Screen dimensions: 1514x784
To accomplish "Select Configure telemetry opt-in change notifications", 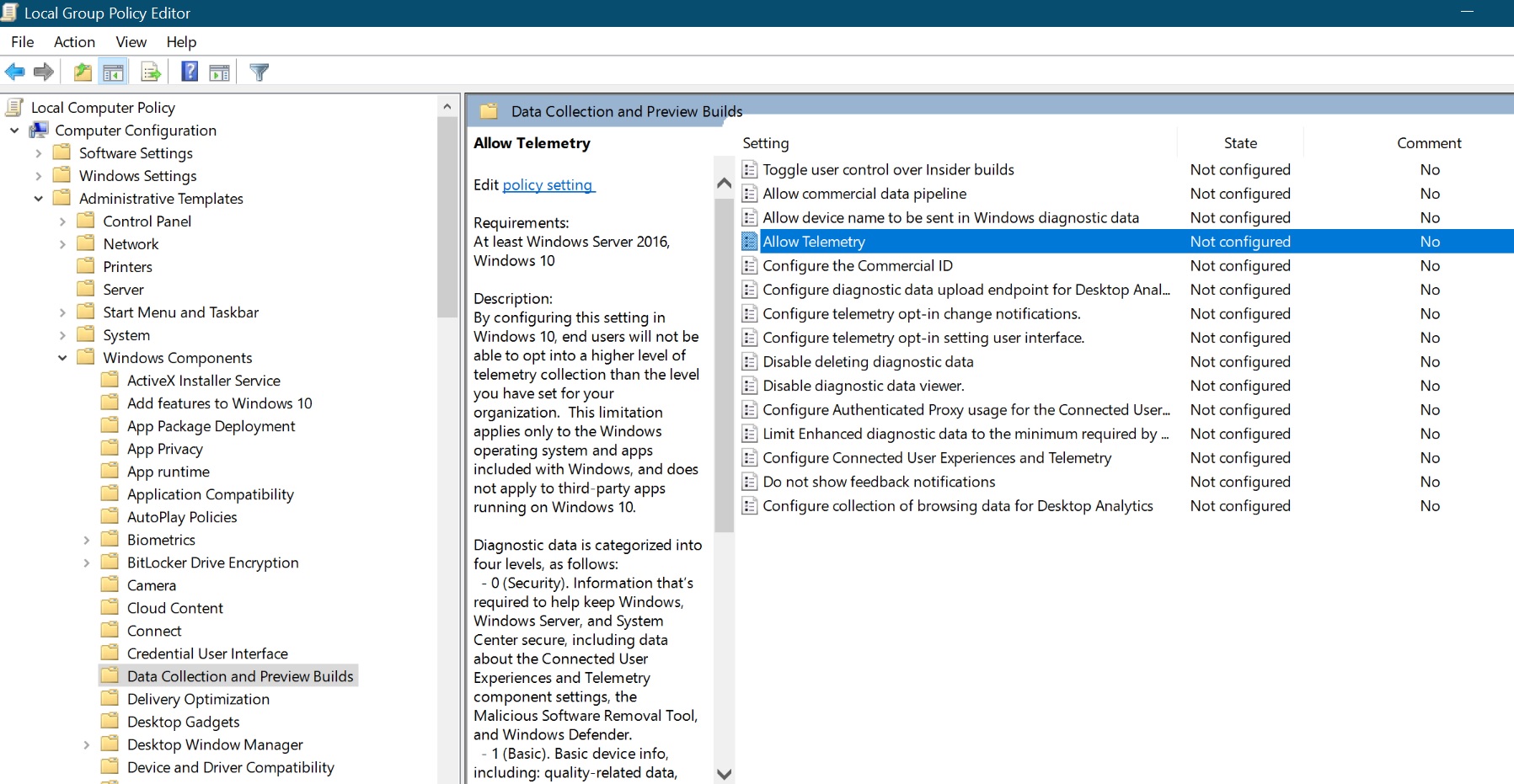I will (x=921, y=313).
